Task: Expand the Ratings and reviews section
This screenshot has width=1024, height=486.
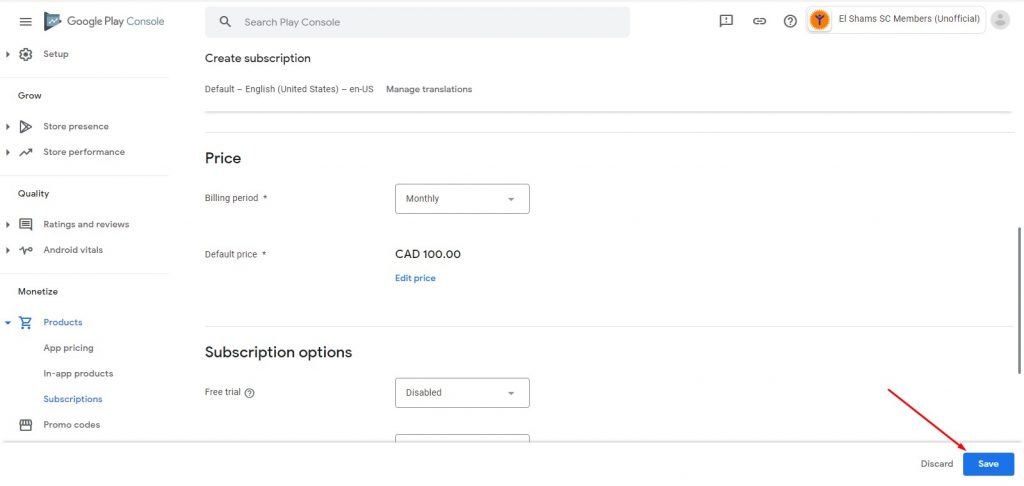Action: pyautogui.click(x=8, y=225)
